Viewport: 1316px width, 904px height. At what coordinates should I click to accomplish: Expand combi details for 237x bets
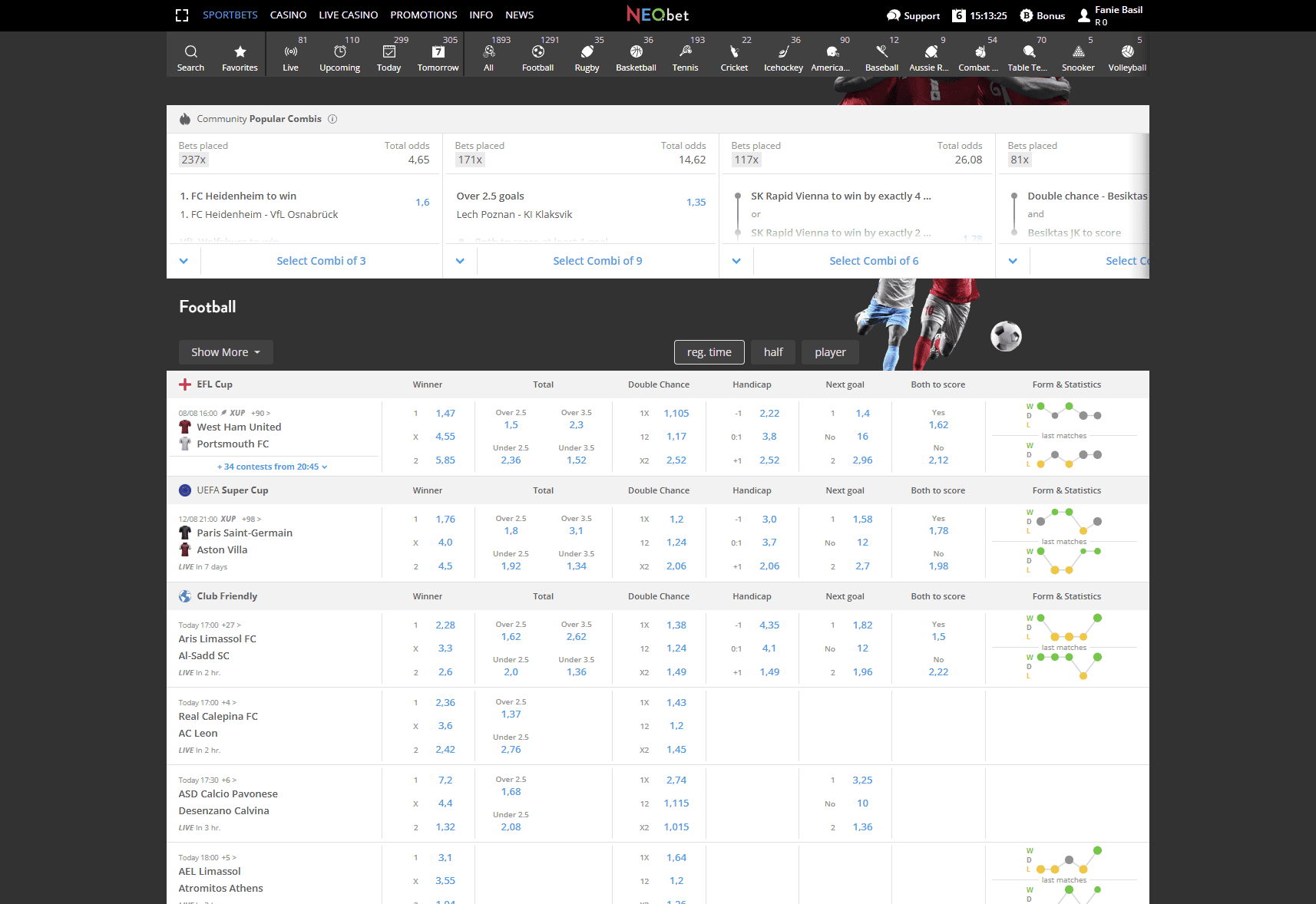coord(184,261)
